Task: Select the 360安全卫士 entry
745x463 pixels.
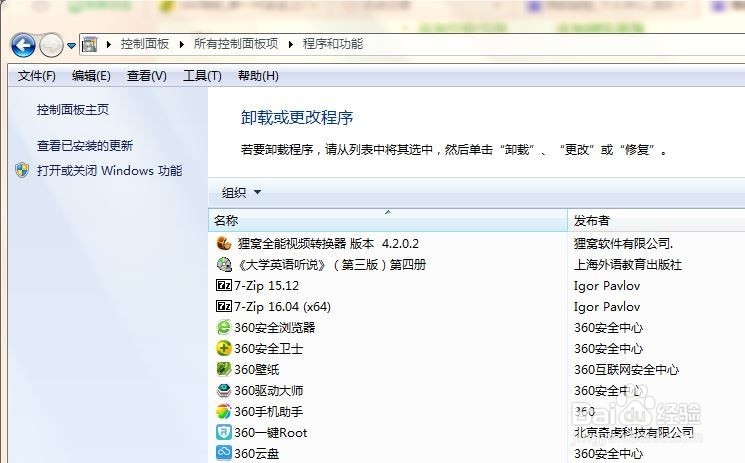Action: tap(268, 348)
